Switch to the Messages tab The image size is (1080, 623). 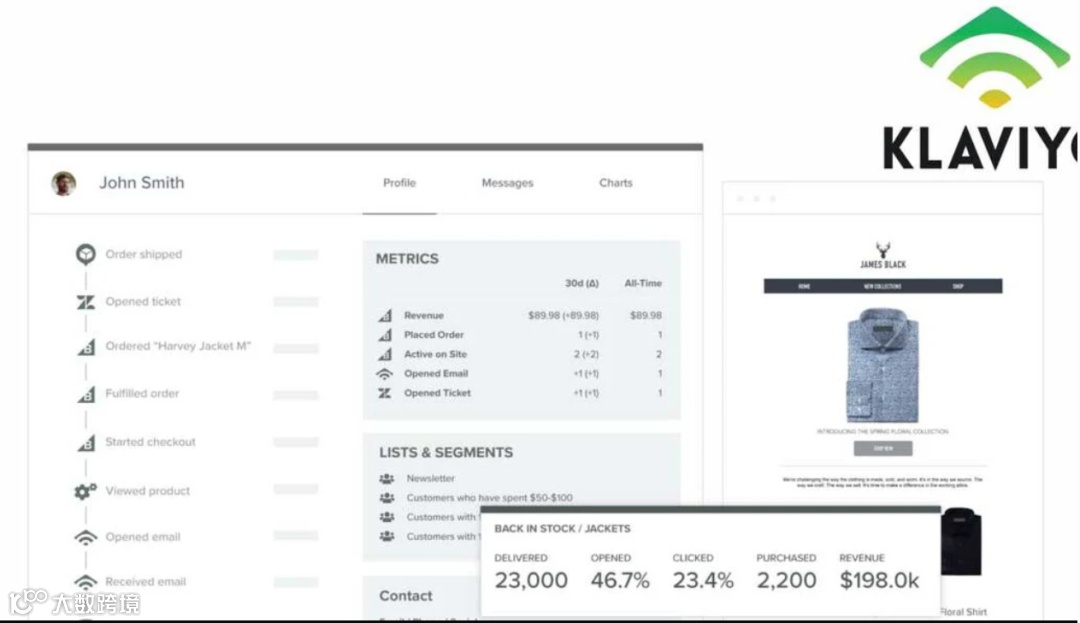(x=508, y=182)
